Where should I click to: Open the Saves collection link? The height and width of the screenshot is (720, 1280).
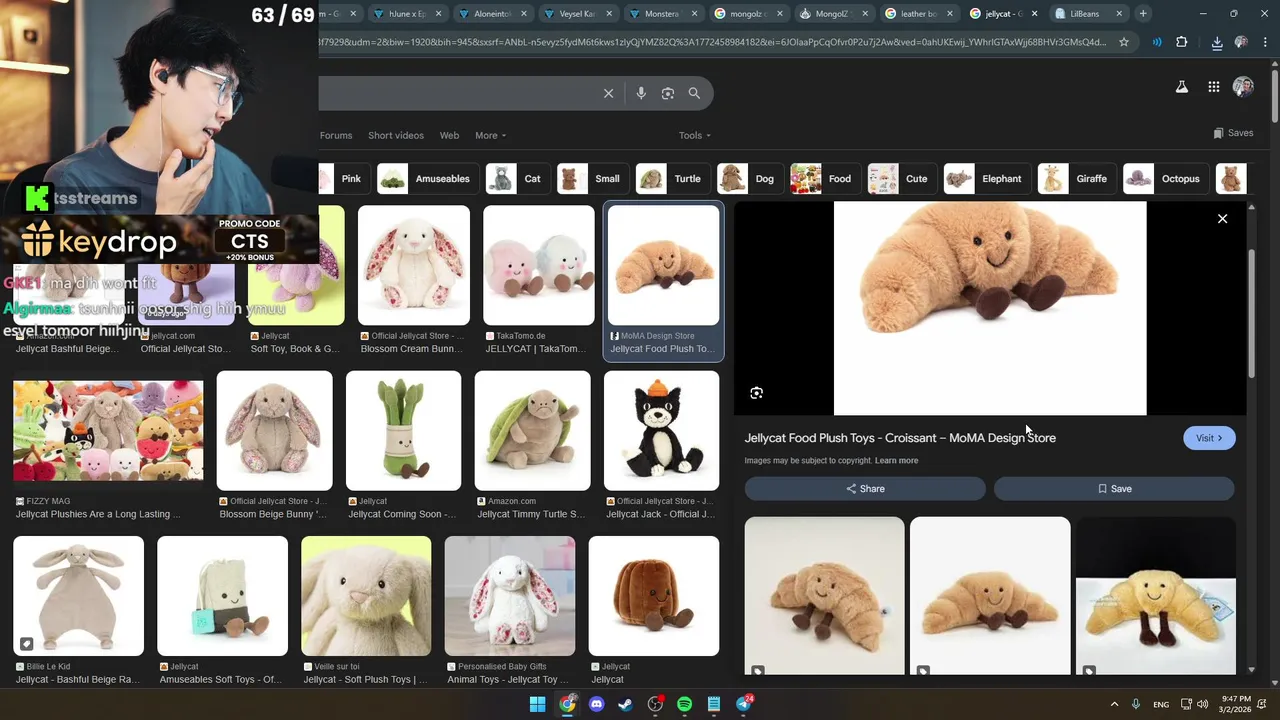click(x=1233, y=133)
